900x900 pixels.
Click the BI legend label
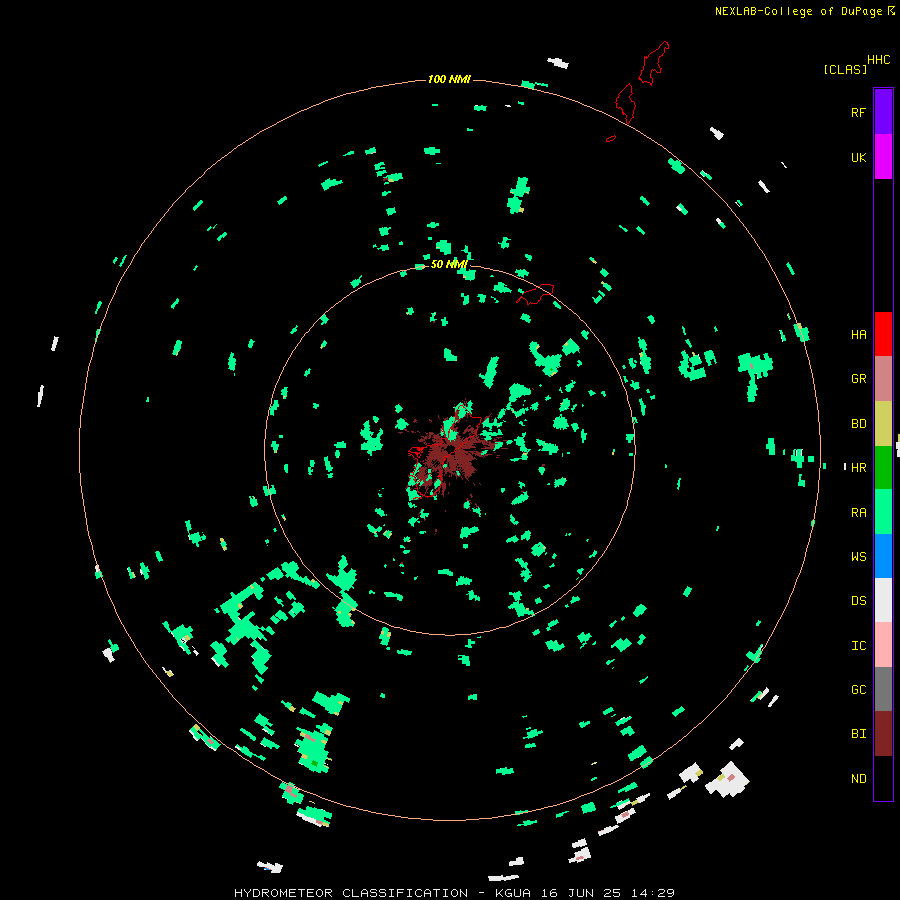(x=858, y=734)
